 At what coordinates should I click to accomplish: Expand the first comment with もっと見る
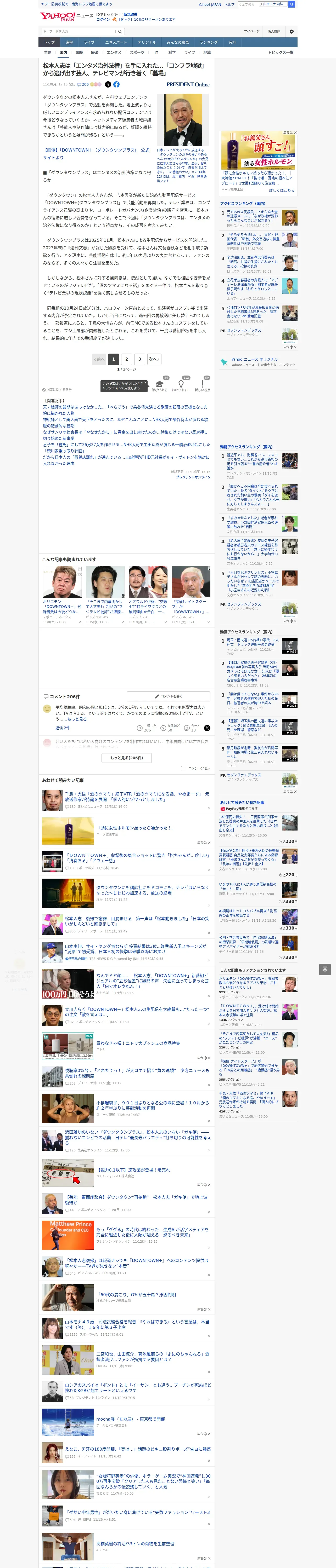[x=77, y=719]
